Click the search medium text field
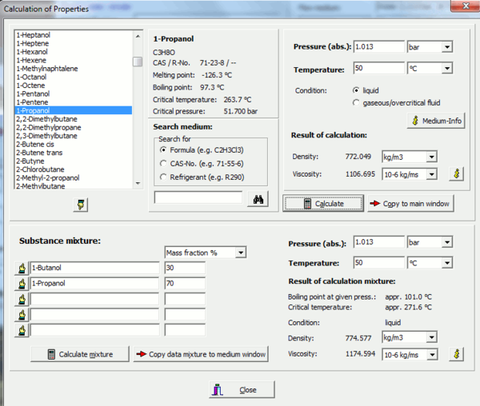 [198, 197]
